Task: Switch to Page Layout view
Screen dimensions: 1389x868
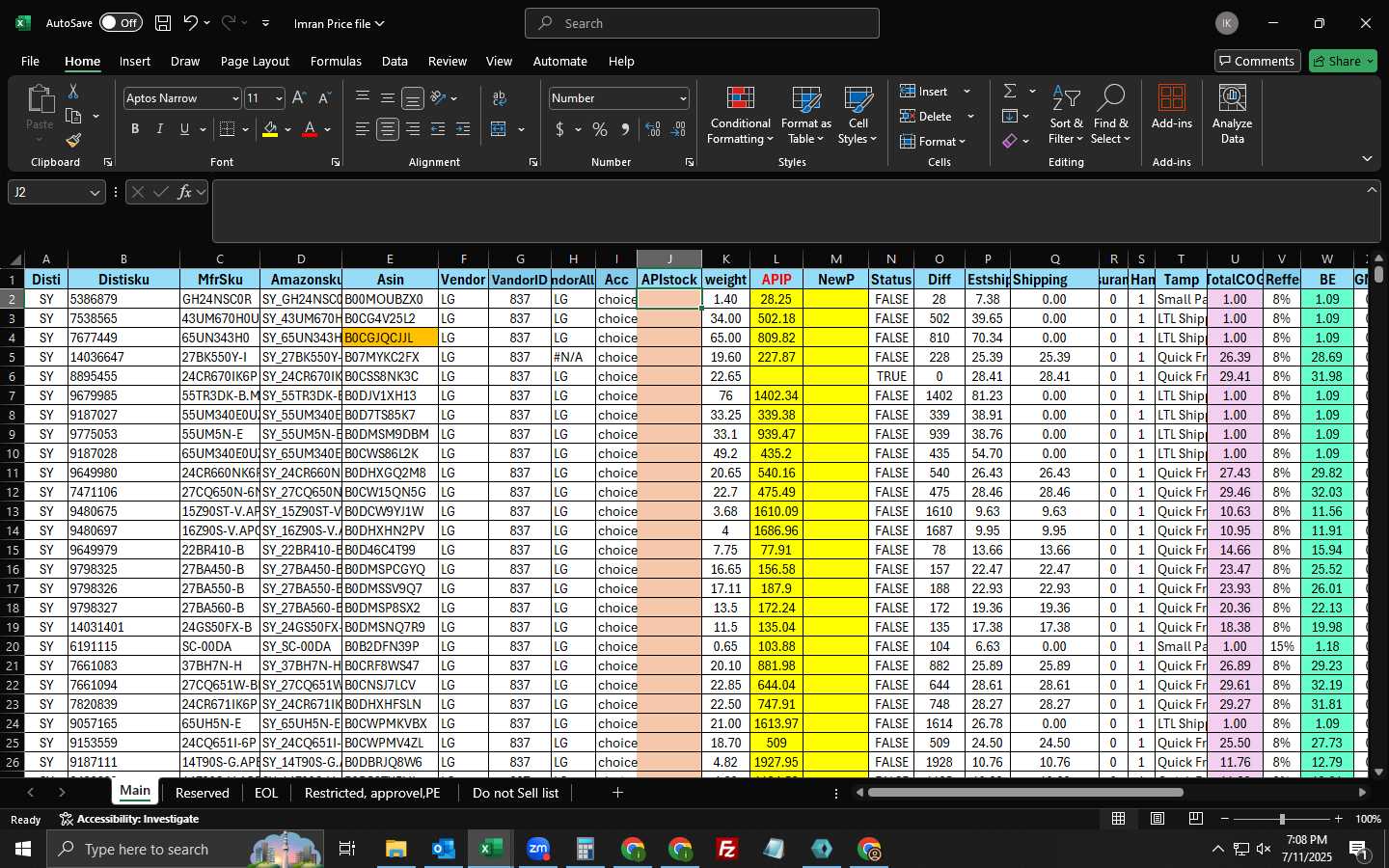Action: coord(1157,819)
